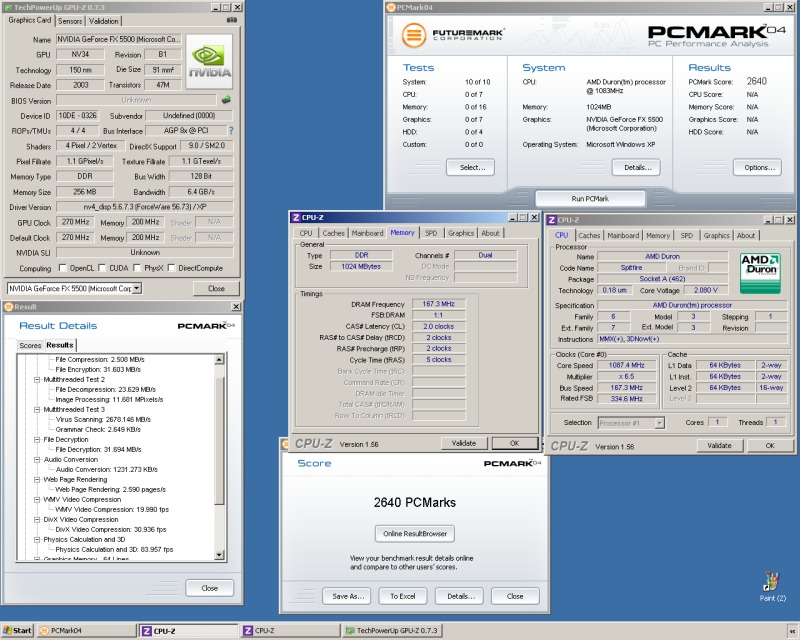Image resolution: width=800 pixels, height=640 pixels.
Task: Open Mainboard tab in CPU-Z CPU window
Action: 623,235
